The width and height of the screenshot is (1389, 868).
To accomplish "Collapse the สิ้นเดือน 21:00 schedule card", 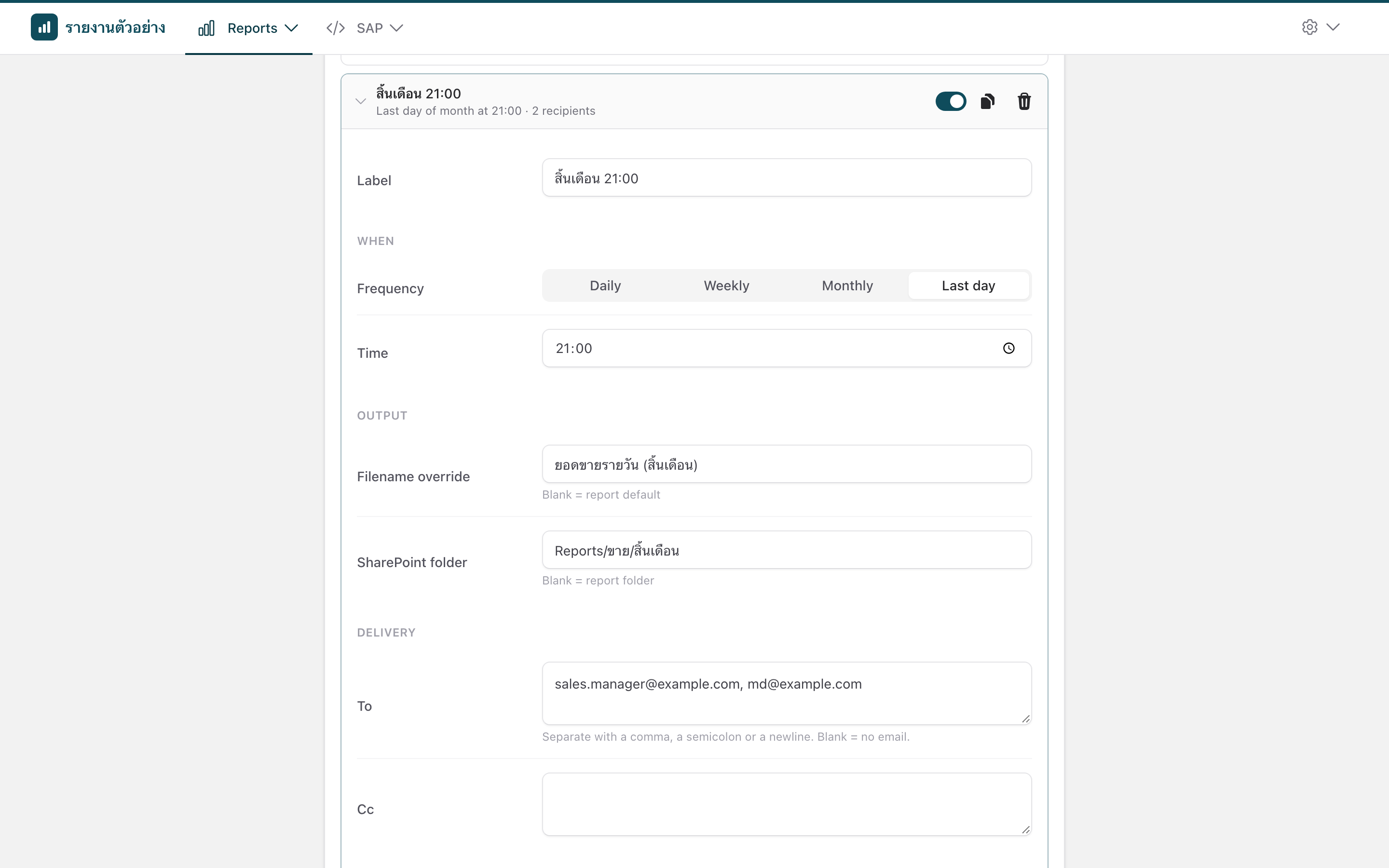I will pyautogui.click(x=360, y=102).
